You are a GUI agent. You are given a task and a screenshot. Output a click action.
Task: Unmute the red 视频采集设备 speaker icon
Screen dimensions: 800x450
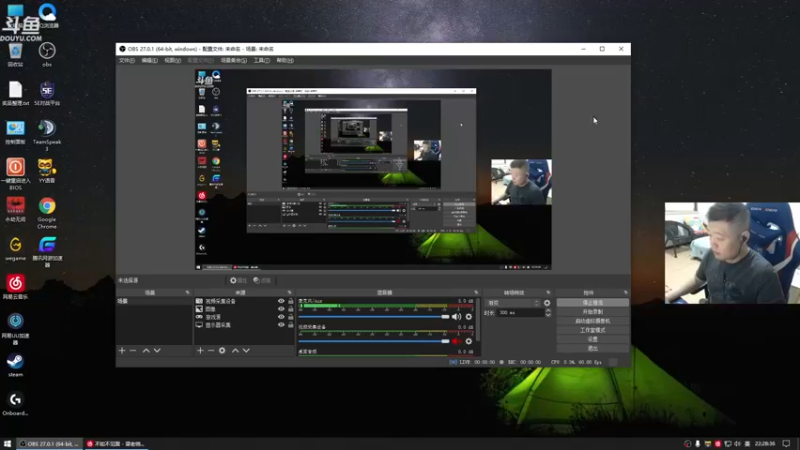pyautogui.click(x=456, y=341)
